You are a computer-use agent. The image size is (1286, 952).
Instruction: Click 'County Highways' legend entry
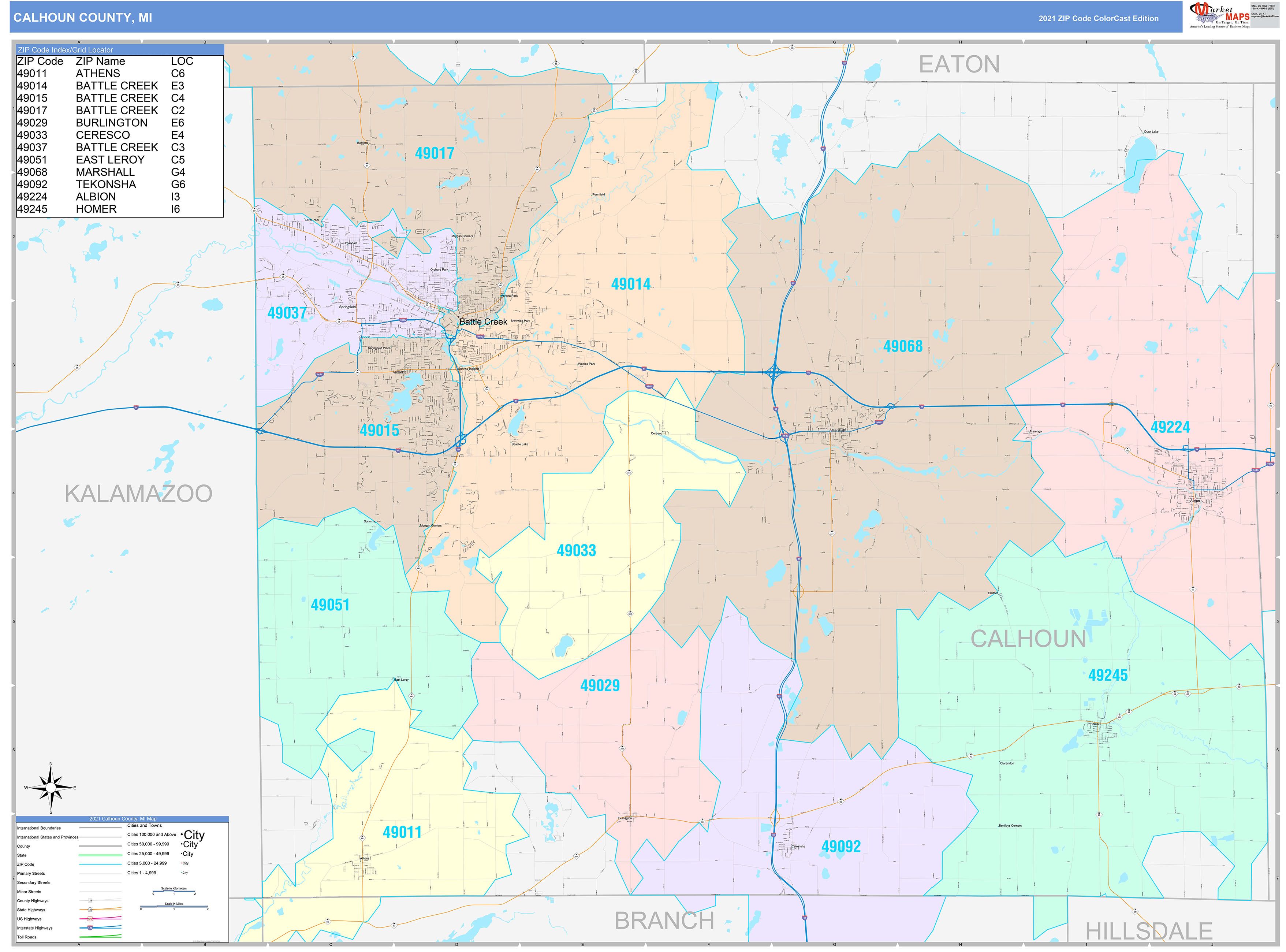[x=33, y=901]
